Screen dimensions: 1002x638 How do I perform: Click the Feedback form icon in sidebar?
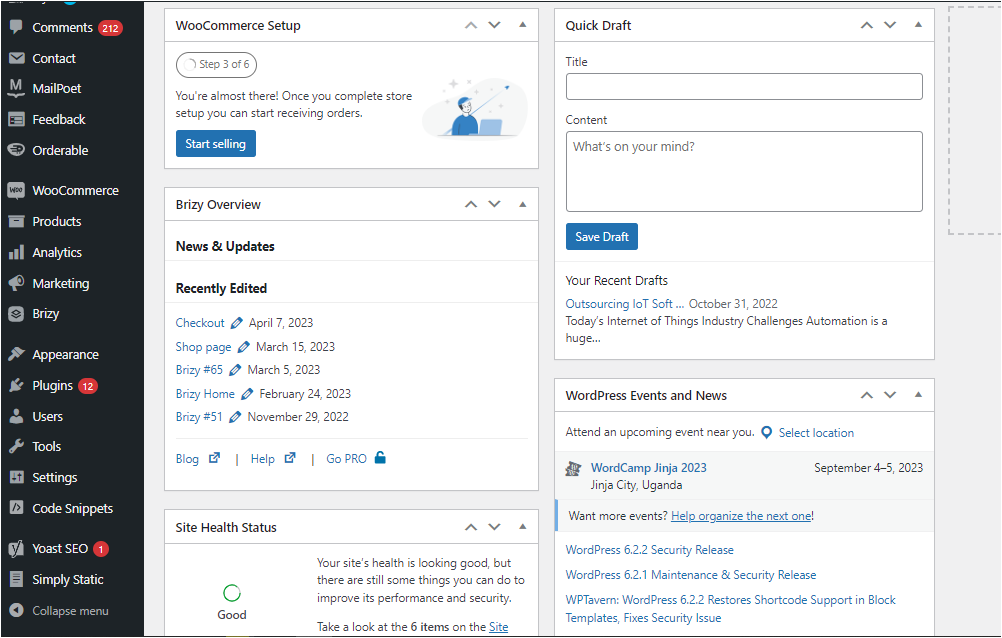[16, 120]
